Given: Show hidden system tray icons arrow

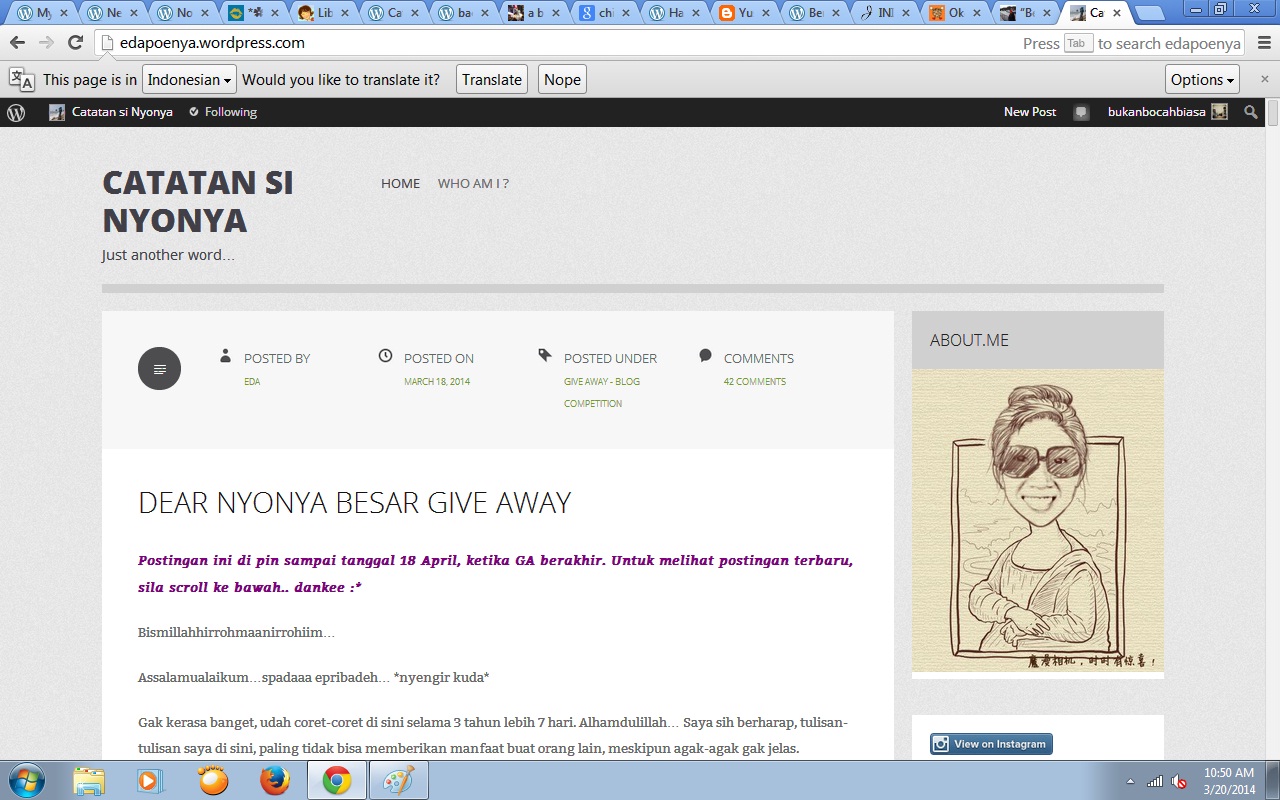Looking at the screenshot, I should (x=1130, y=781).
